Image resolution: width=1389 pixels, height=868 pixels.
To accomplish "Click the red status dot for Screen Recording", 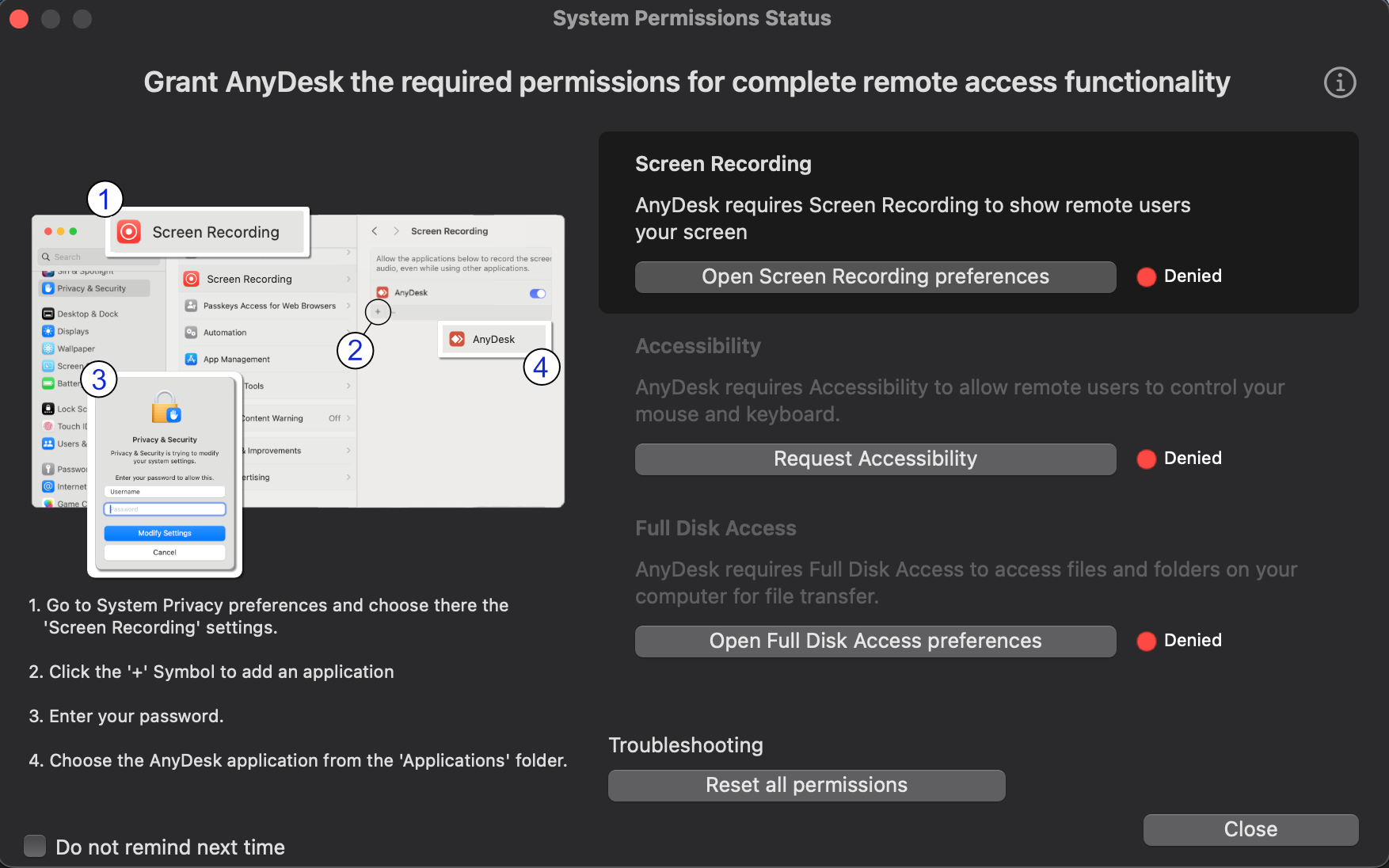I will 1146,276.
